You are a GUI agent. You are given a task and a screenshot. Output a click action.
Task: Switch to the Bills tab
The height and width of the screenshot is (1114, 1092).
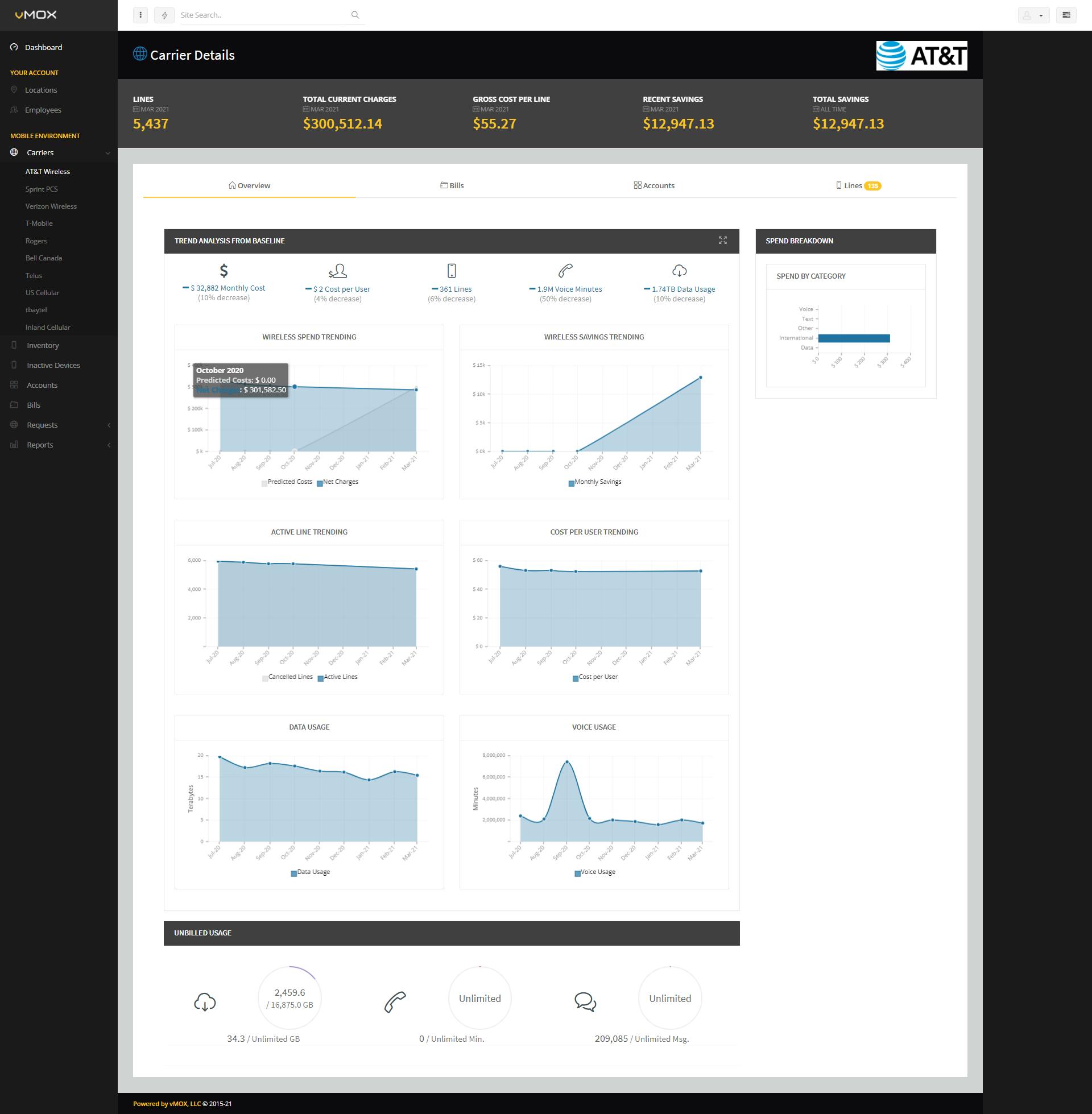click(452, 186)
